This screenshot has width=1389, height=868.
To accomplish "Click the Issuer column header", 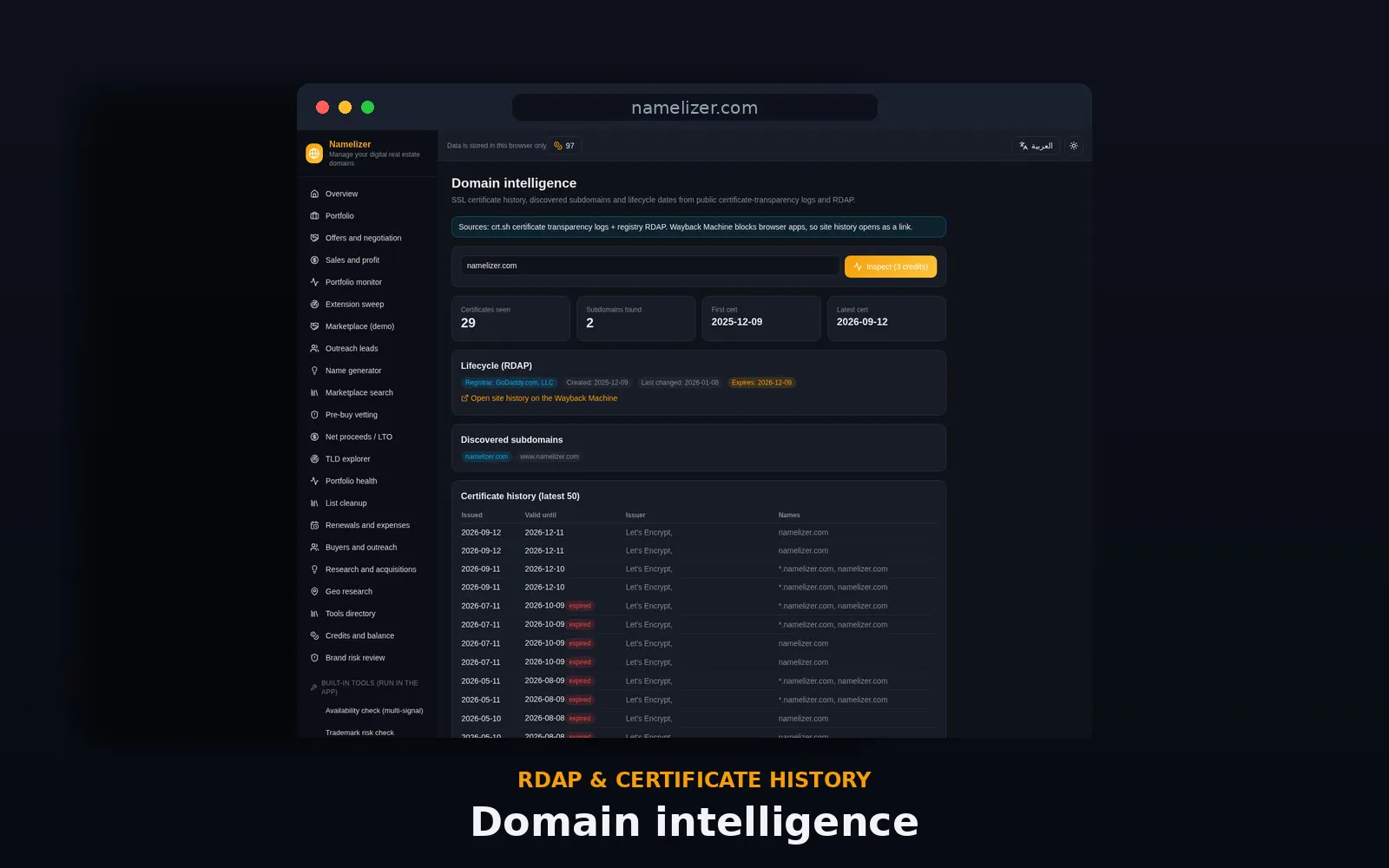I will pyautogui.click(x=635, y=516).
